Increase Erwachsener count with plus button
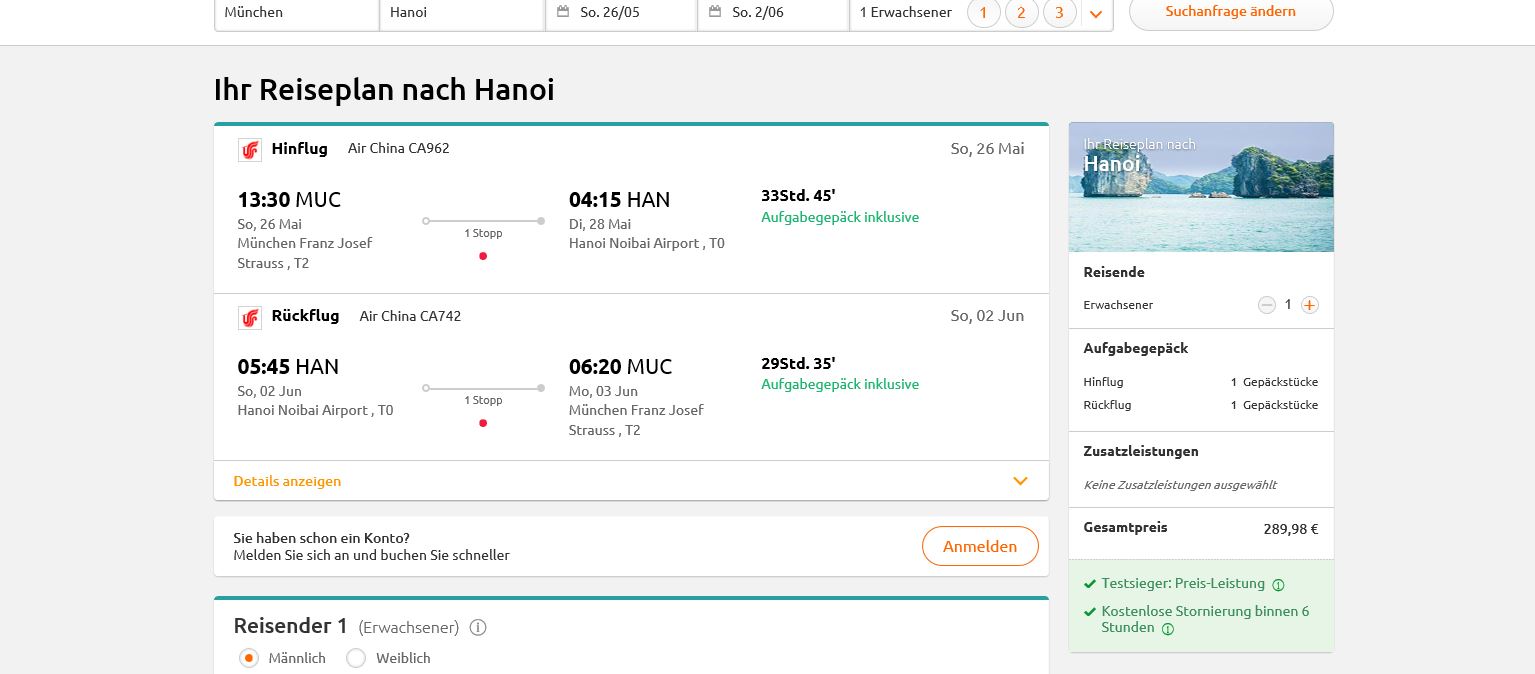Screen dimensions: 1535x674 coord(1310,305)
